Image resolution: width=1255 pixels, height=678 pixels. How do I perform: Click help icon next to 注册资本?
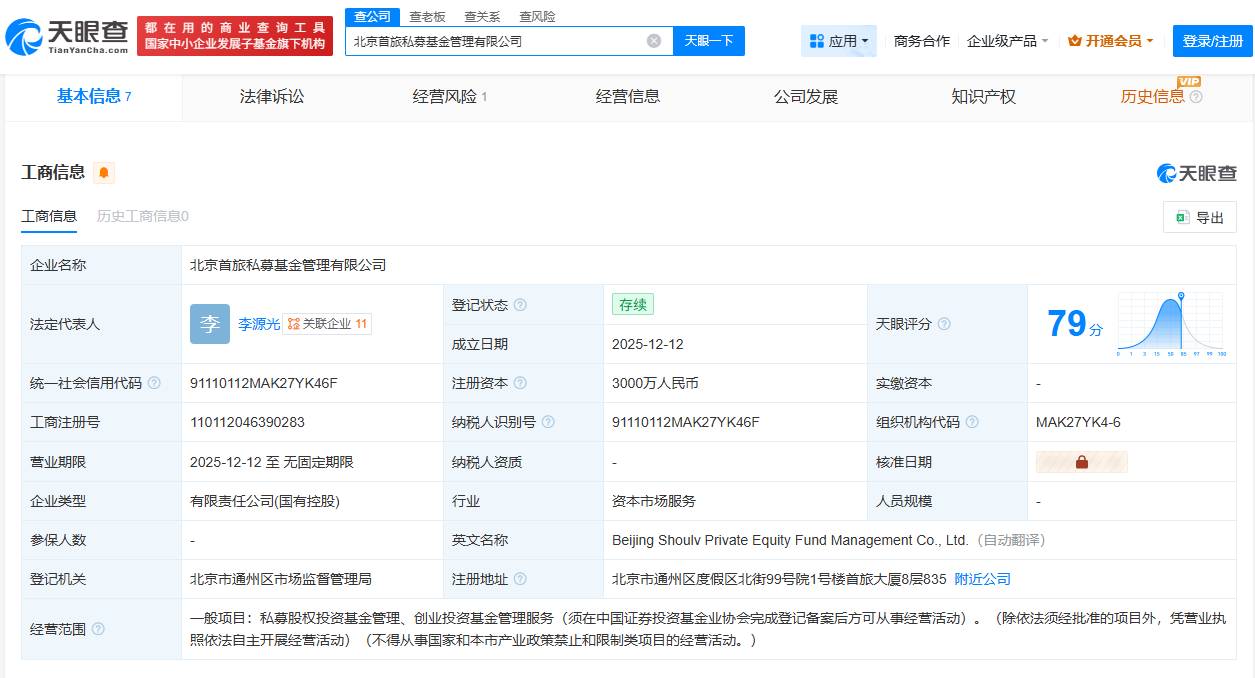coord(520,383)
